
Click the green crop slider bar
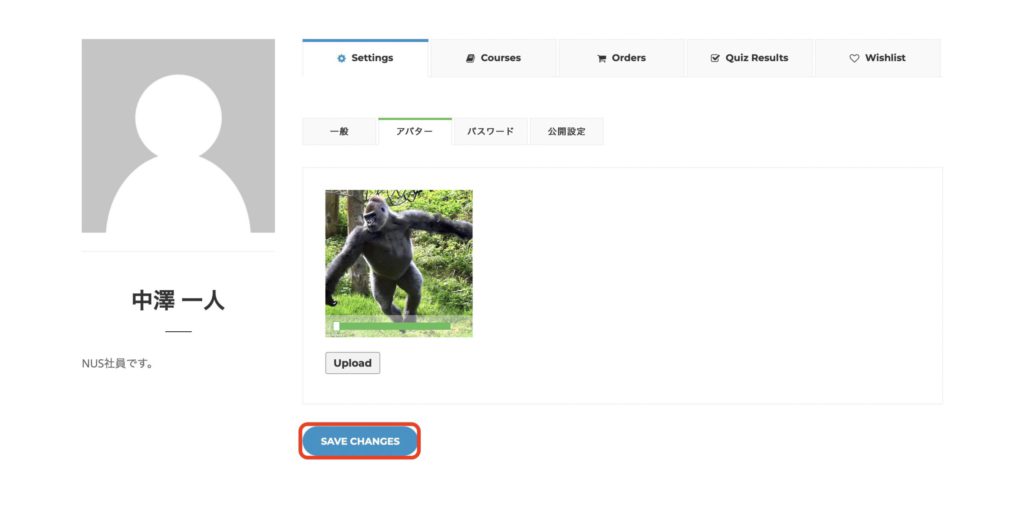coord(394,326)
